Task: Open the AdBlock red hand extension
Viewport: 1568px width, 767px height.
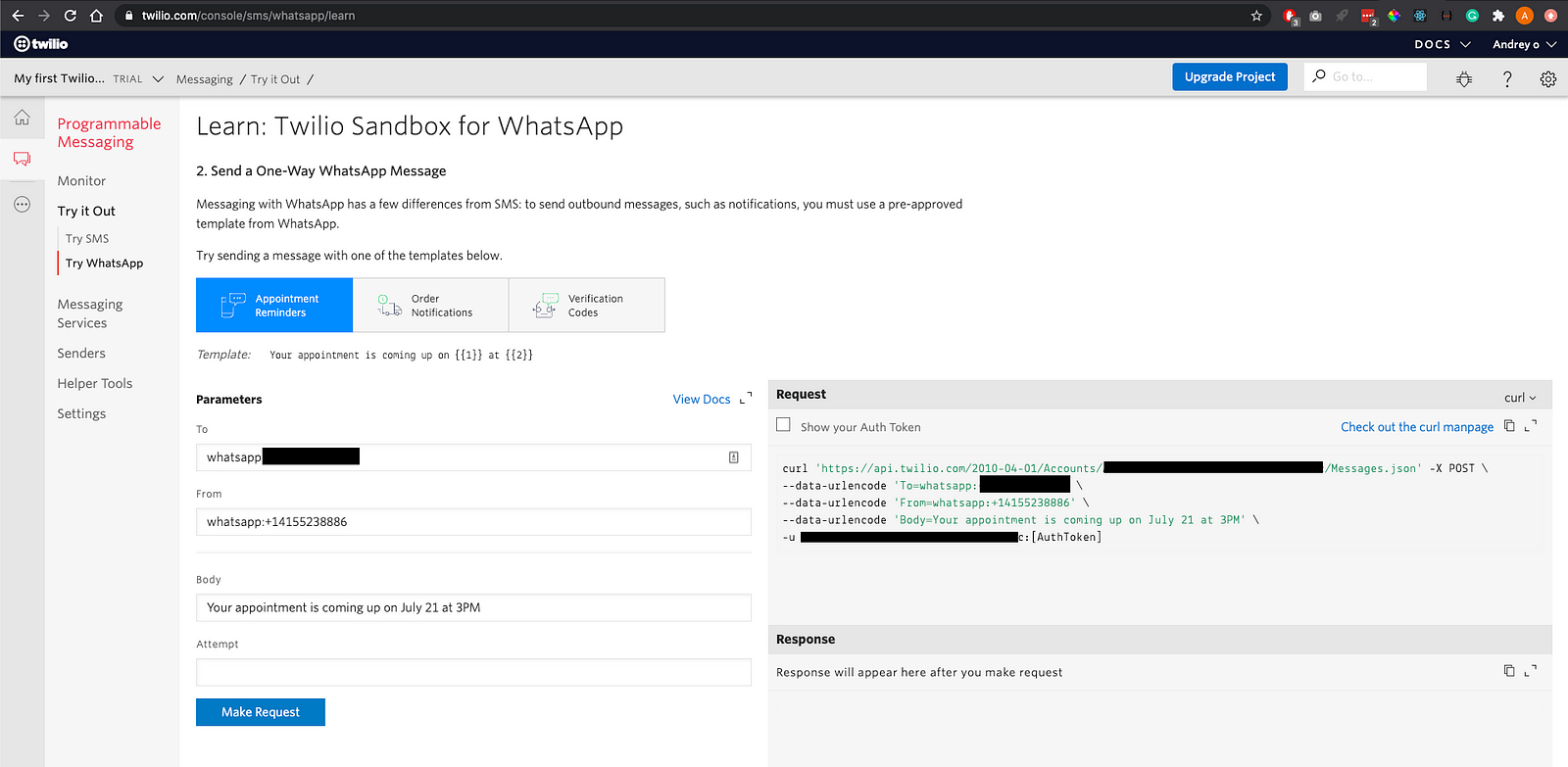Action: [x=1290, y=16]
